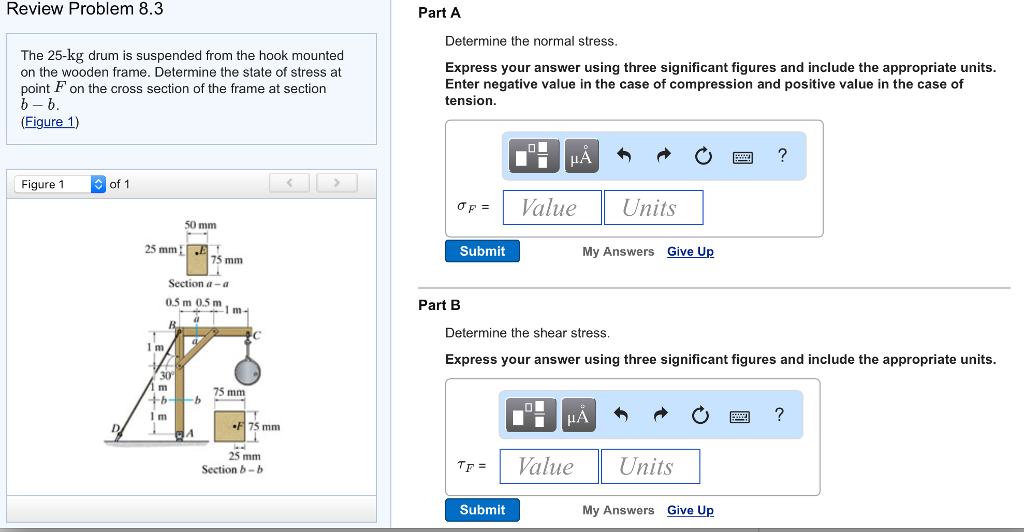Undo the last entry in Part A
Image resolution: width=1024 pixels, height=532 pixels.
click(x=625, y=156)
